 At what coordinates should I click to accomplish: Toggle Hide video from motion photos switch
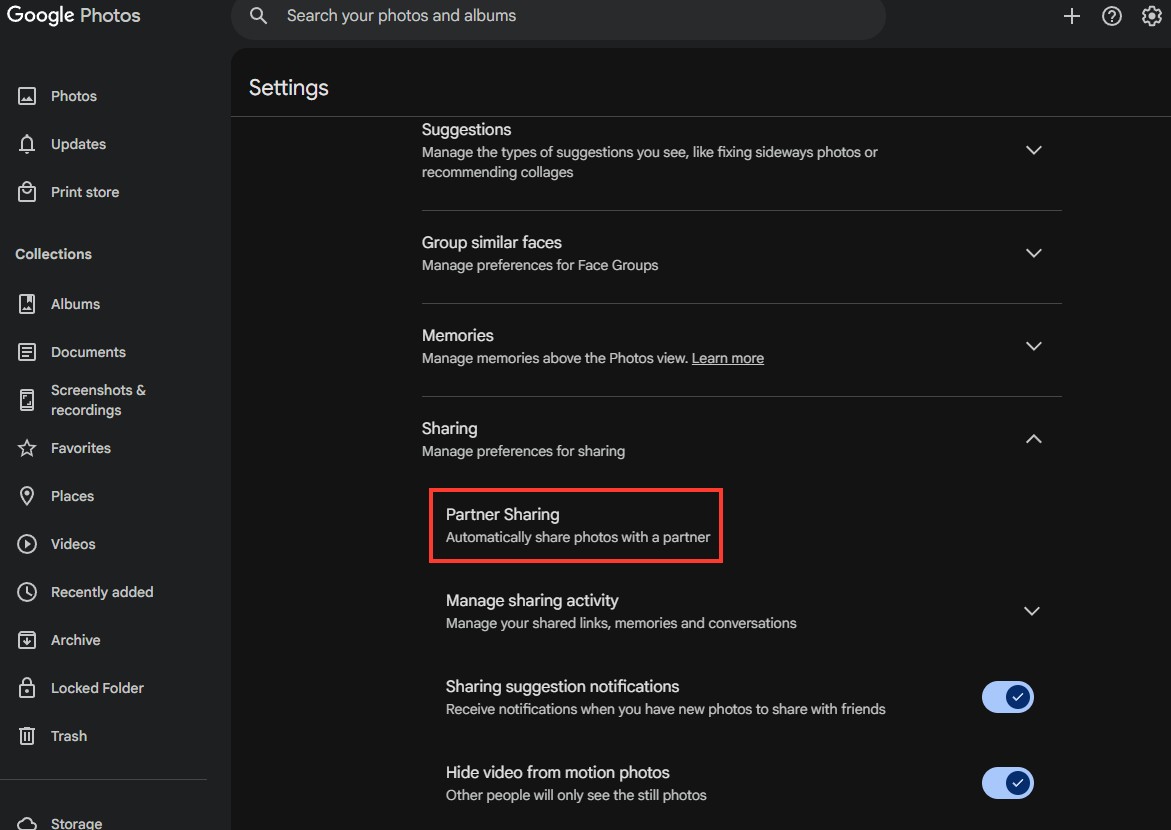tap(1007, 783)
